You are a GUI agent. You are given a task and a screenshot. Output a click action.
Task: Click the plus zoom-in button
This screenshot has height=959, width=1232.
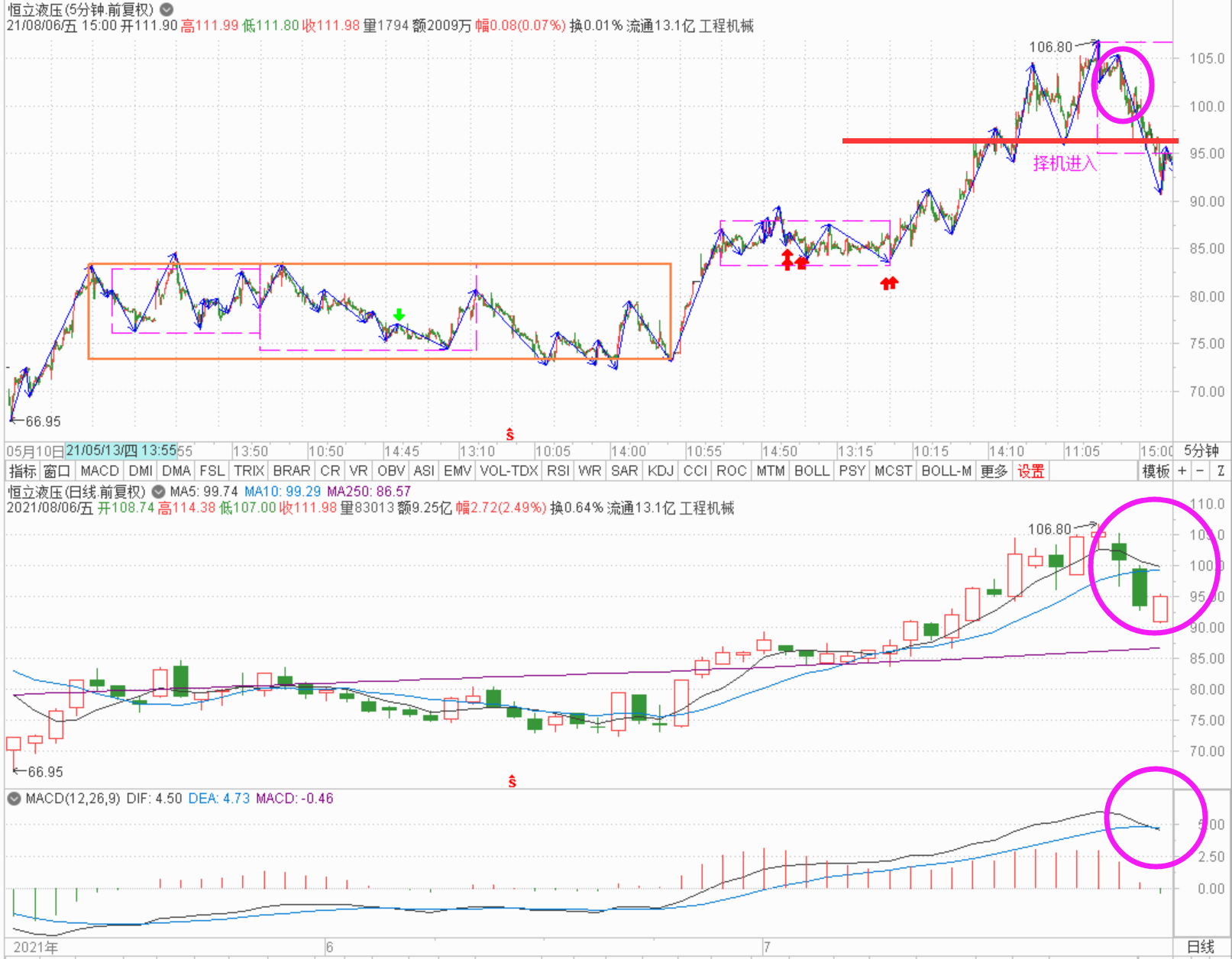[x=1182, y=471]
